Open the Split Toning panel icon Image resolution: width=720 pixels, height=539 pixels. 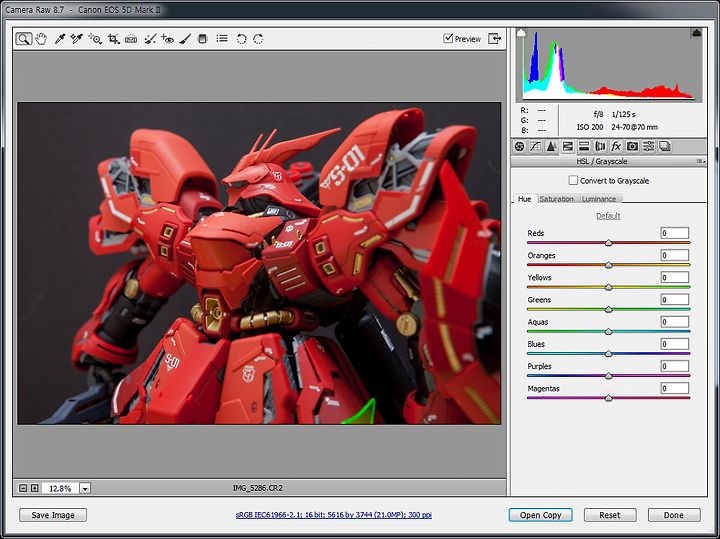pyautogui.click(x=584, y=146)
